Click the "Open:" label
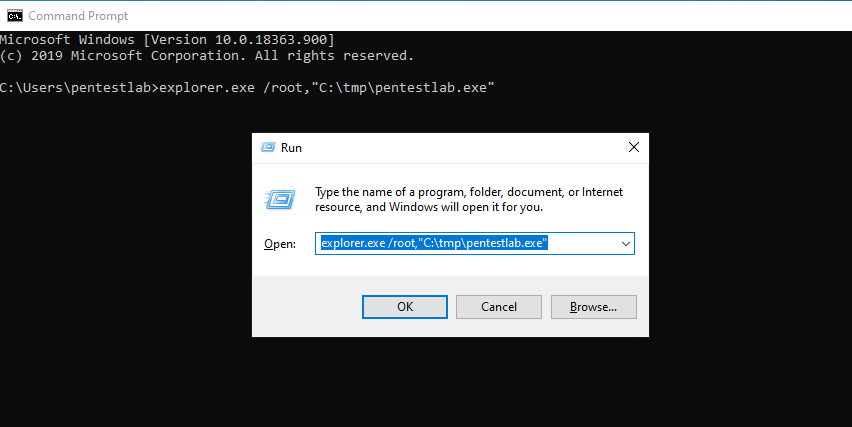This screenshot has width=852, height=427. click(279, 244)
